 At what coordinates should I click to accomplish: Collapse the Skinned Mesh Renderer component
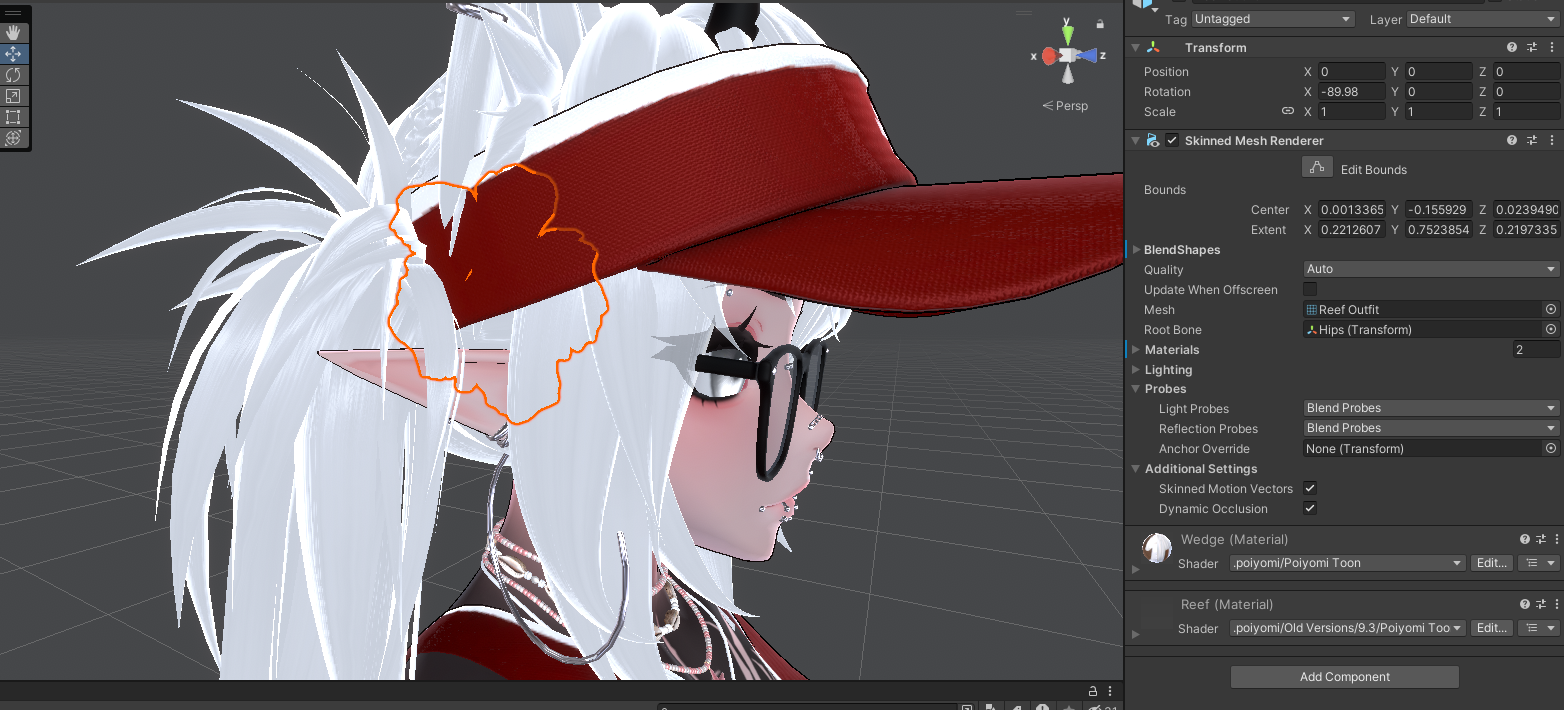[1135, 141]
